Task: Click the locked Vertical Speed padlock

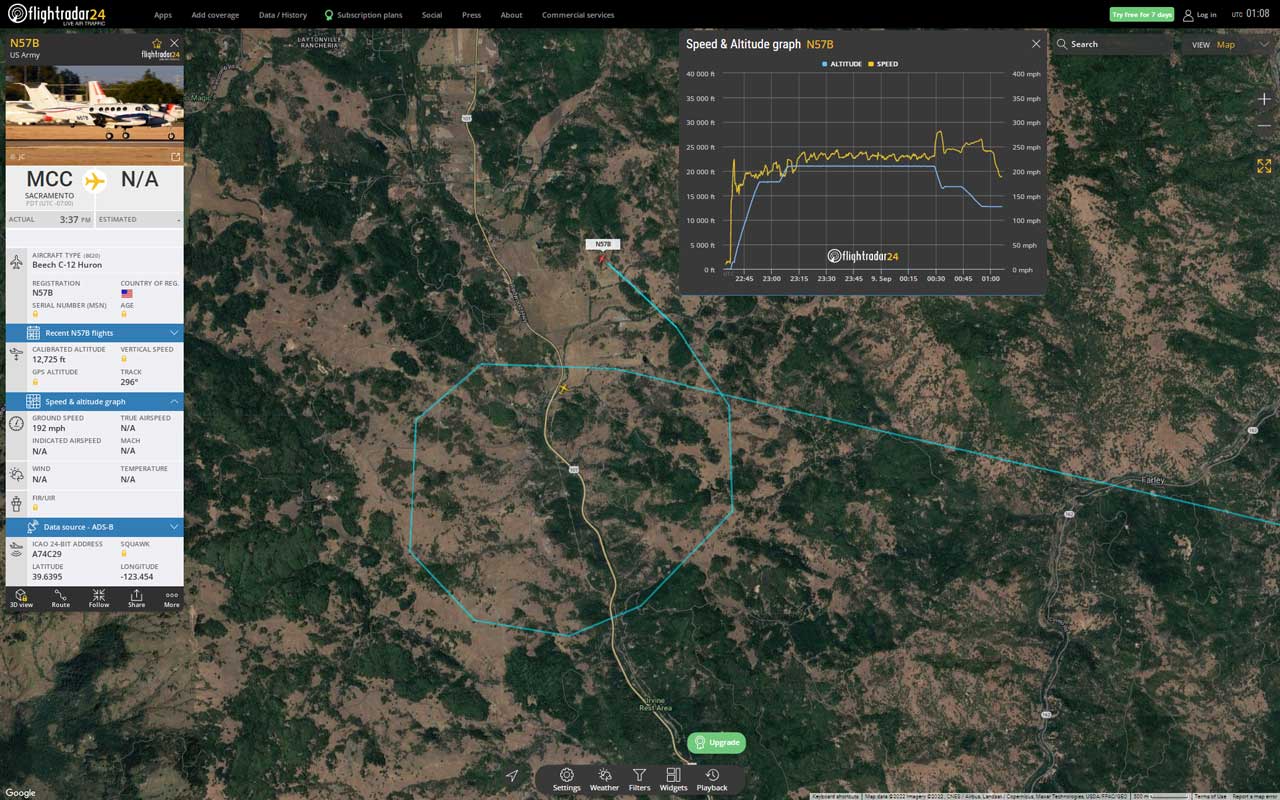Action: [x=124, y=360]
